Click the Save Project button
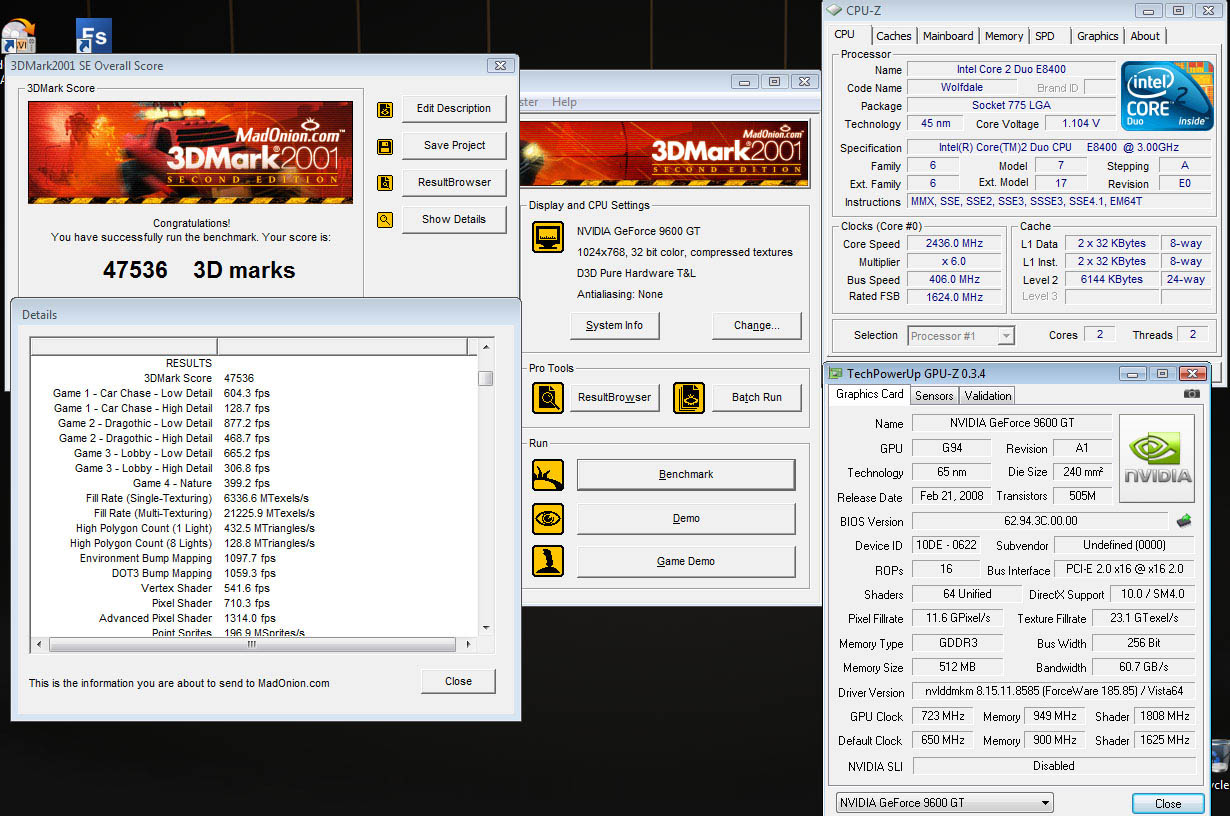Screen dimensions: 1230x816 click(x=454, y=146)
